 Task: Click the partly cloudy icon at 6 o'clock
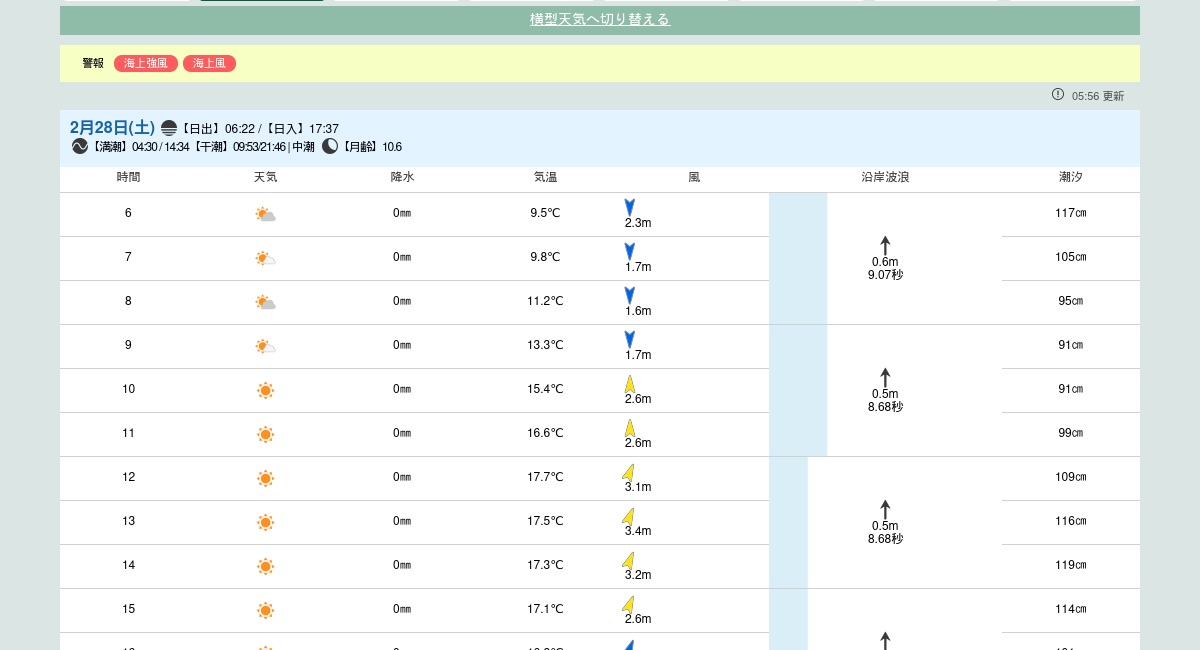tap(265, 214)
